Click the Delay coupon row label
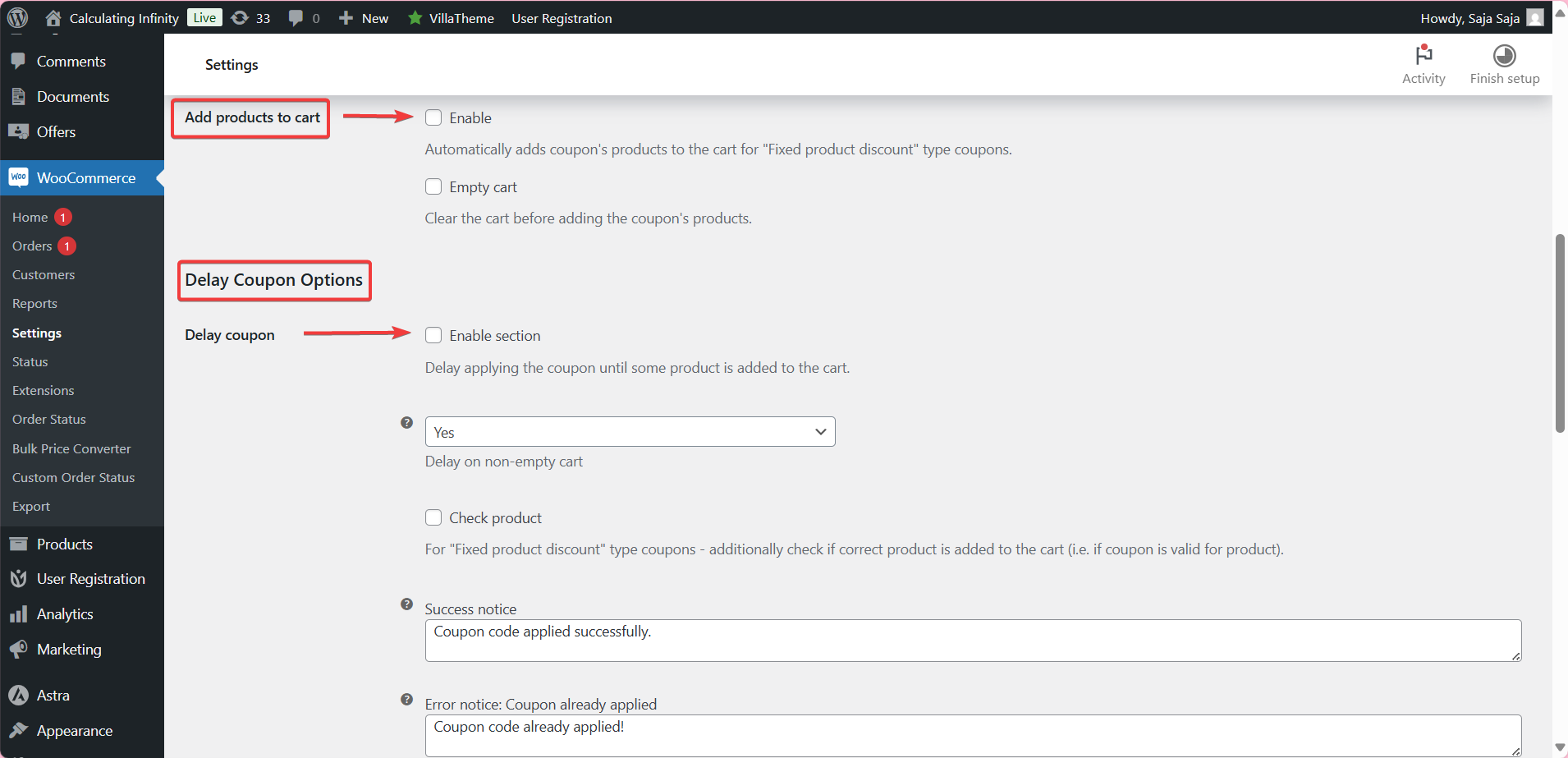The width and height of the screenshot is (1568, 758). (x=230, y=335)
